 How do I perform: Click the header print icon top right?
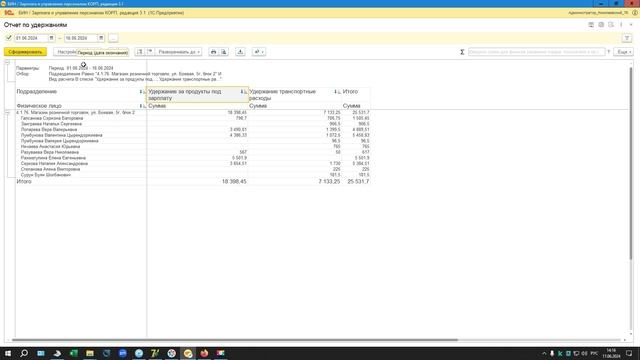click(x=601, y=25)
